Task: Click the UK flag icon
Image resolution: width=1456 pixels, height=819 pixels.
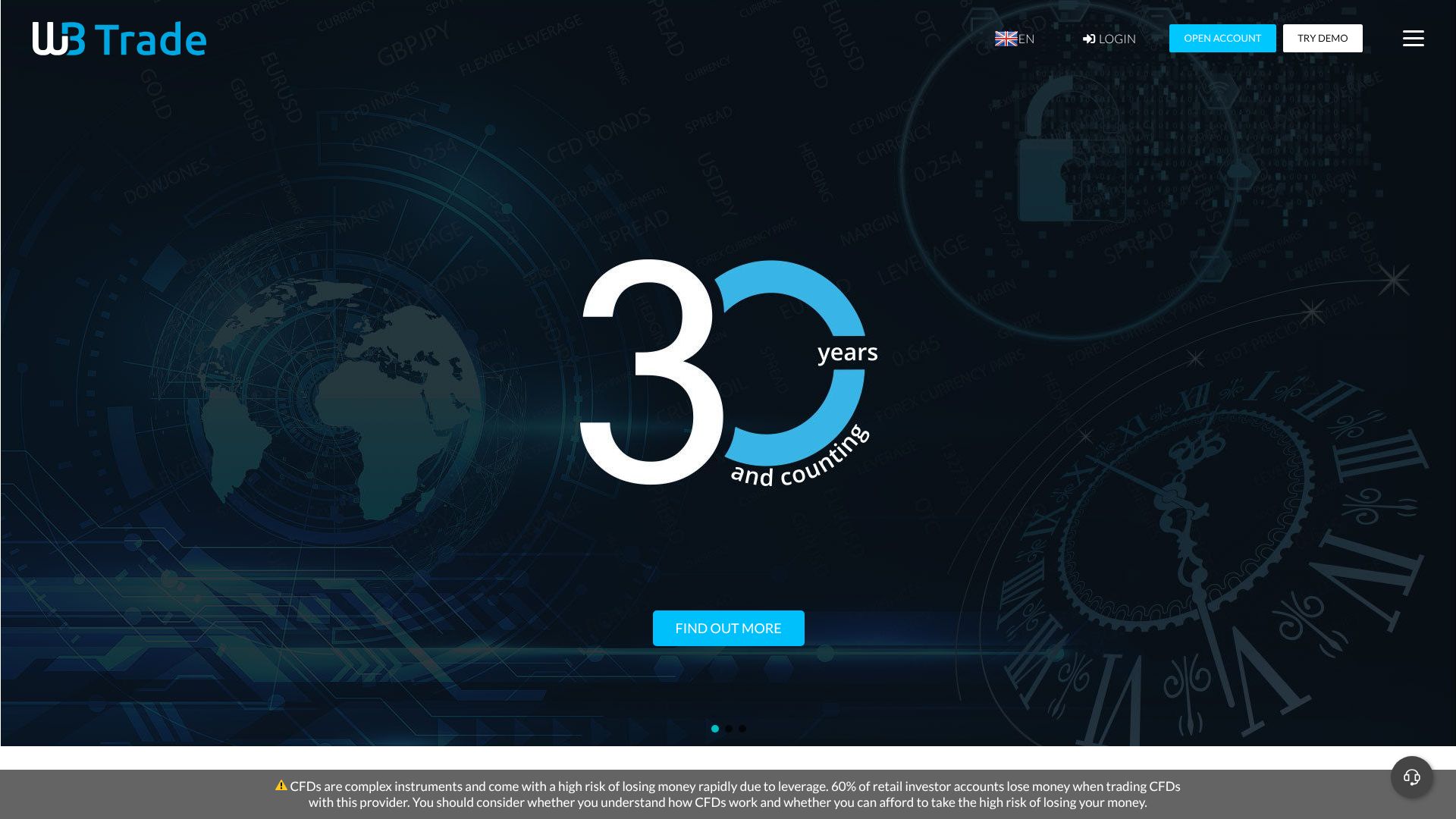Action: click(x=1006, y=39)
